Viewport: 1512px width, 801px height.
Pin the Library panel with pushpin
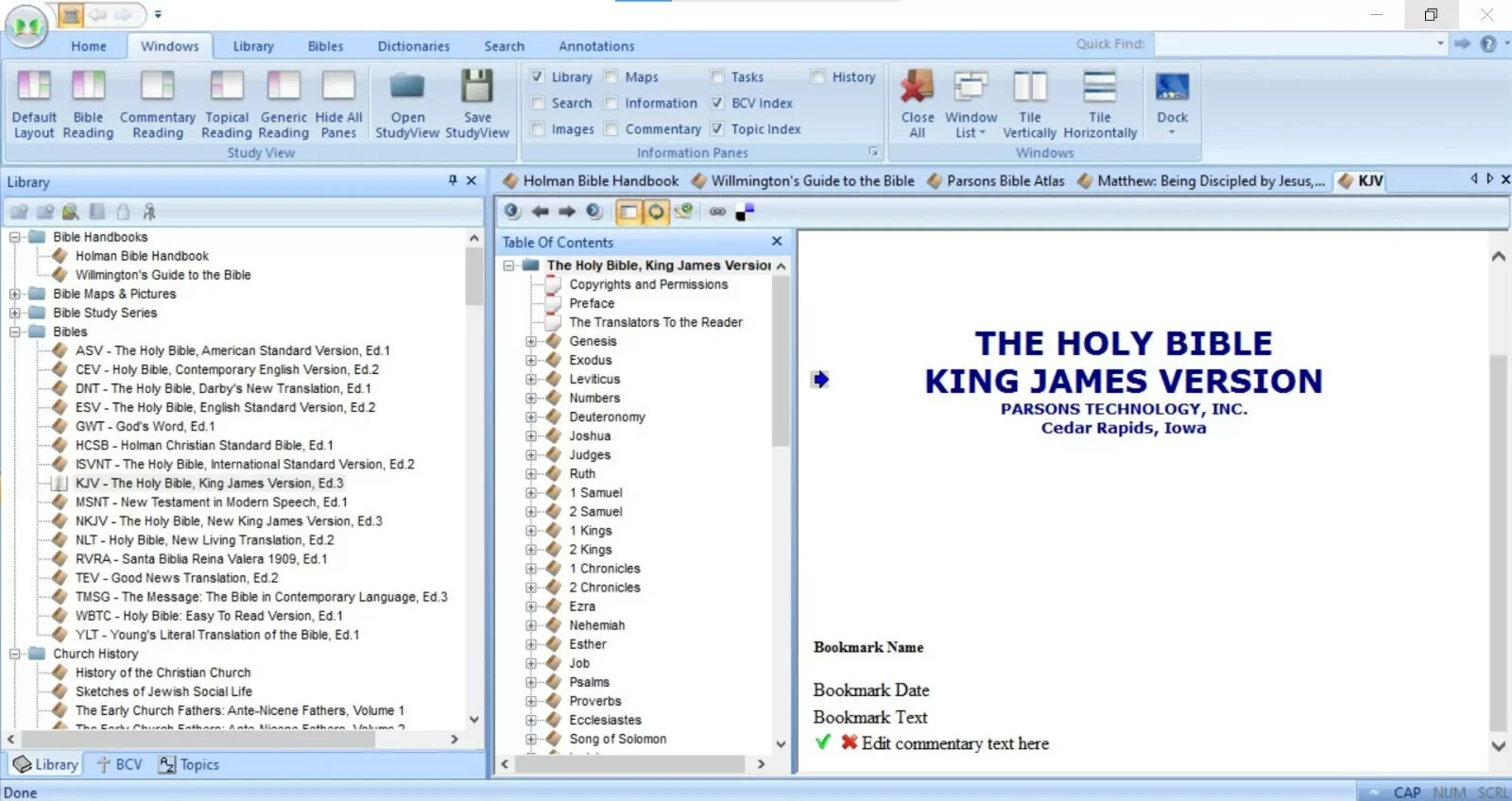[453, 180]
